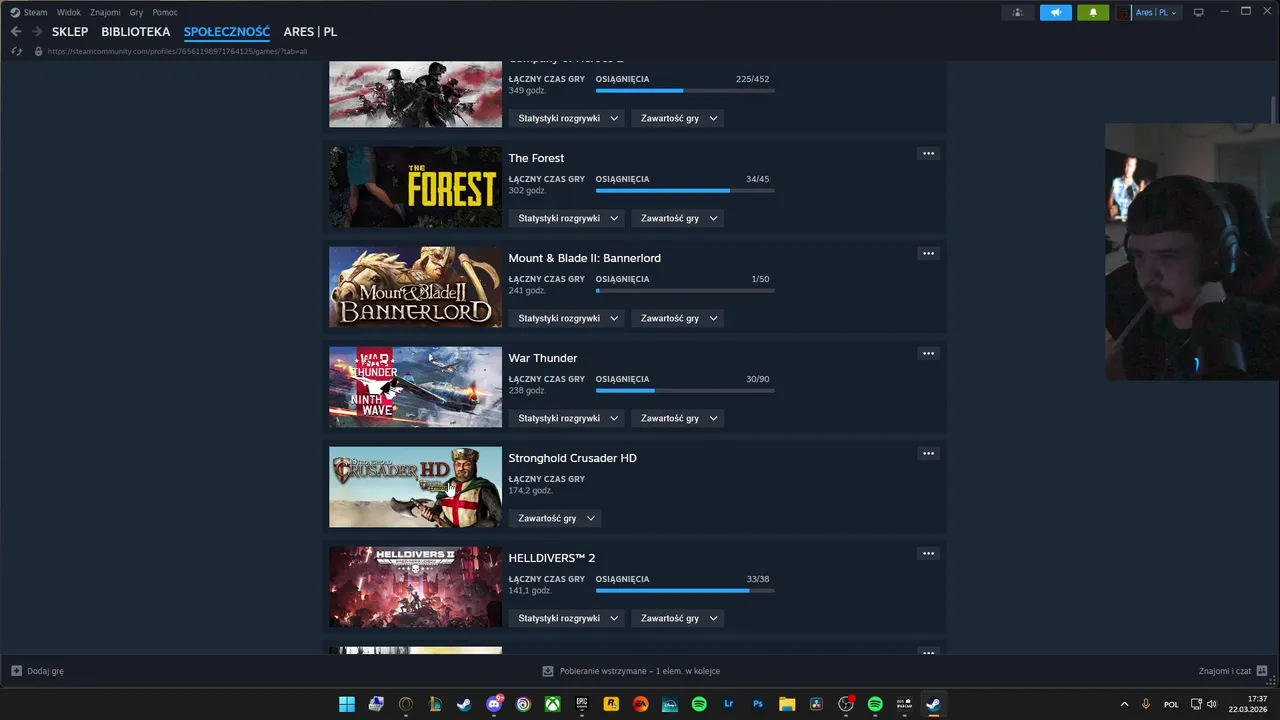Screen dimensions: 1280x720
Task: Expand Statystyki rozgrywki for HELLDIVERS 2
Action: (567, 618)
